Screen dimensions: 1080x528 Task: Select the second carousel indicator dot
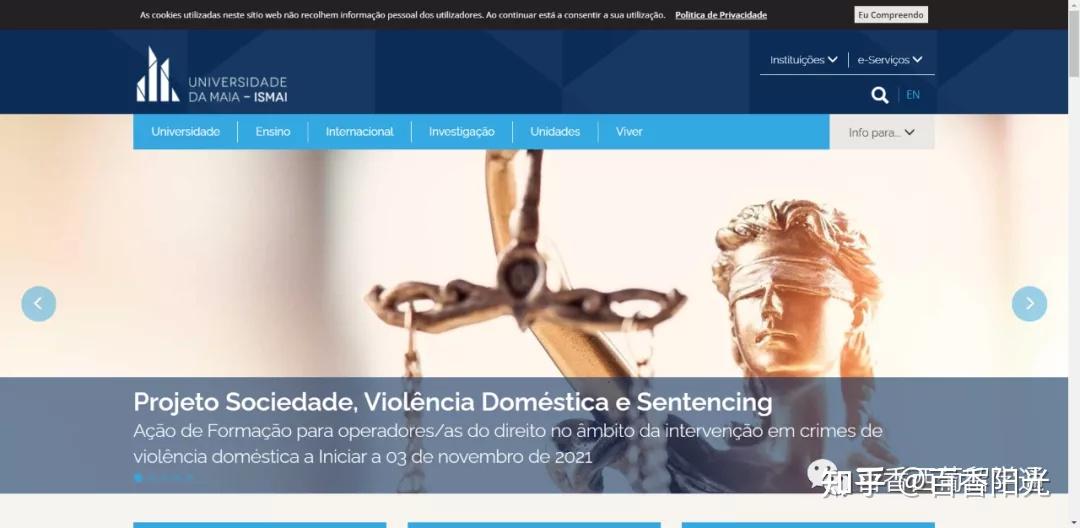[x=151, y=478]
